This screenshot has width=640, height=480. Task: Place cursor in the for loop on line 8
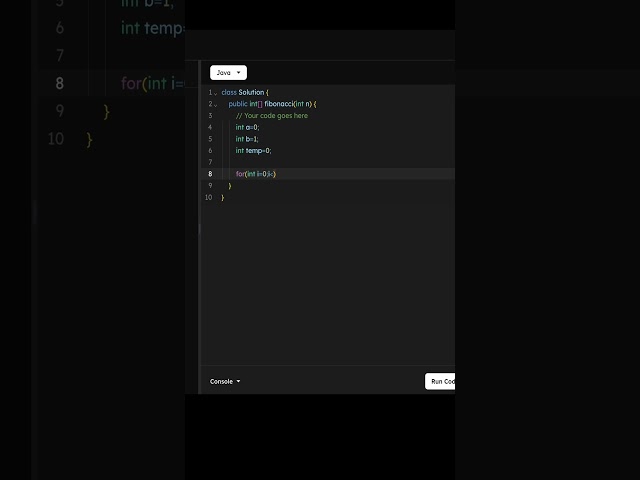(x=256, y=174)
